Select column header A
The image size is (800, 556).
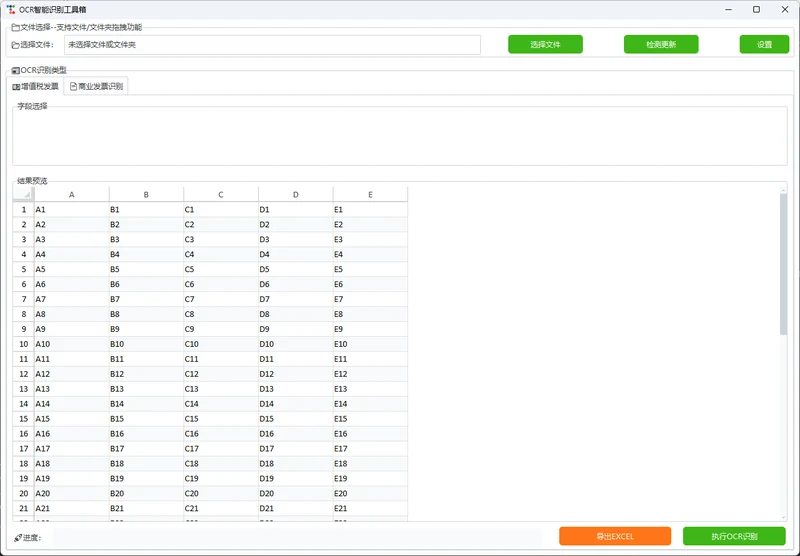point(71,194)
